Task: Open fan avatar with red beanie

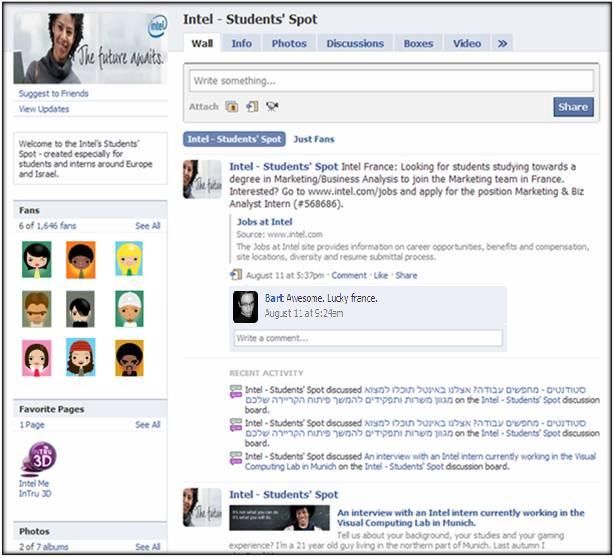Action: pyautogui.click(x=81, y=357)
